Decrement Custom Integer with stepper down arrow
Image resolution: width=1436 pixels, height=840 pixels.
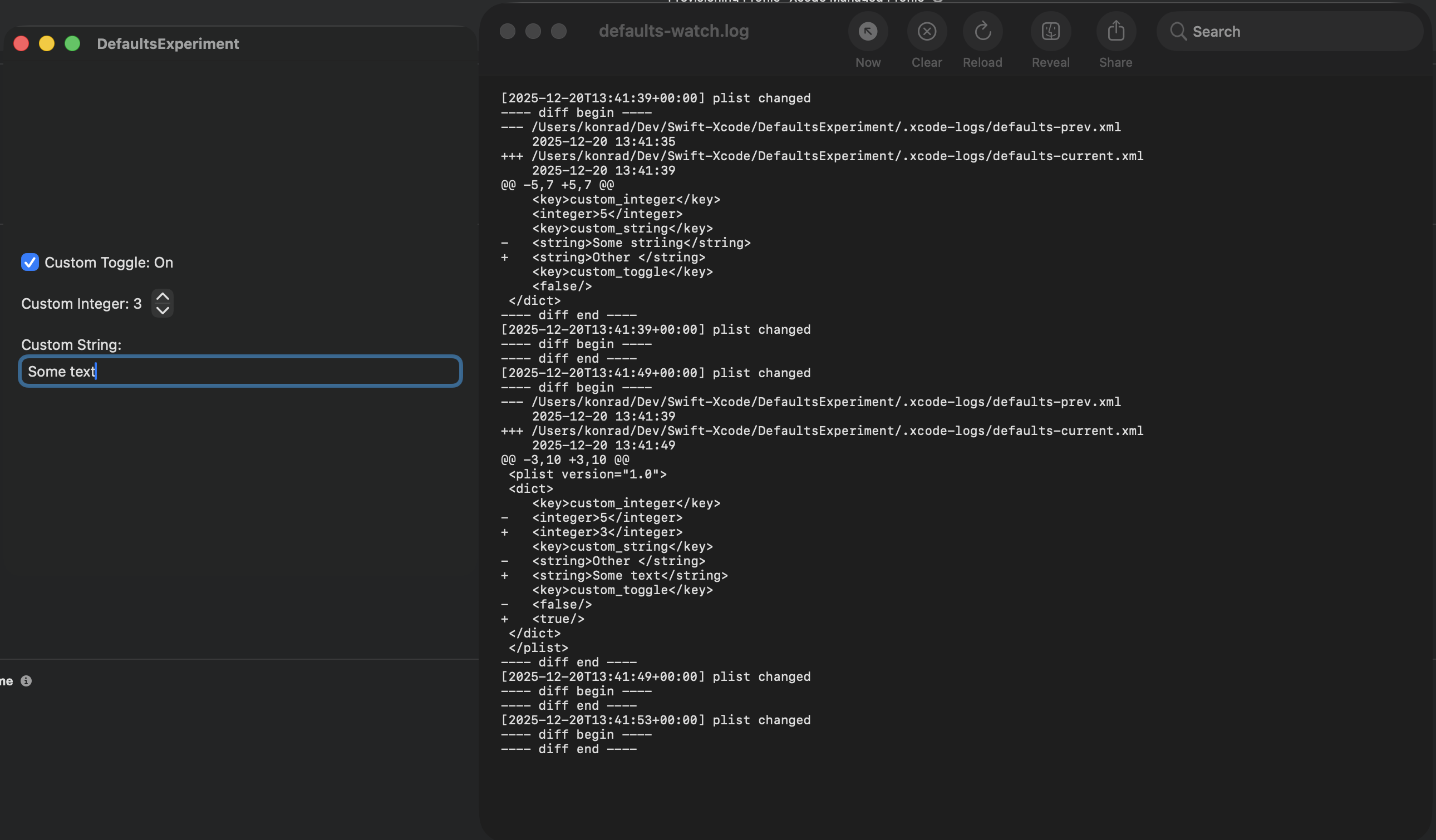click(163, 310)
